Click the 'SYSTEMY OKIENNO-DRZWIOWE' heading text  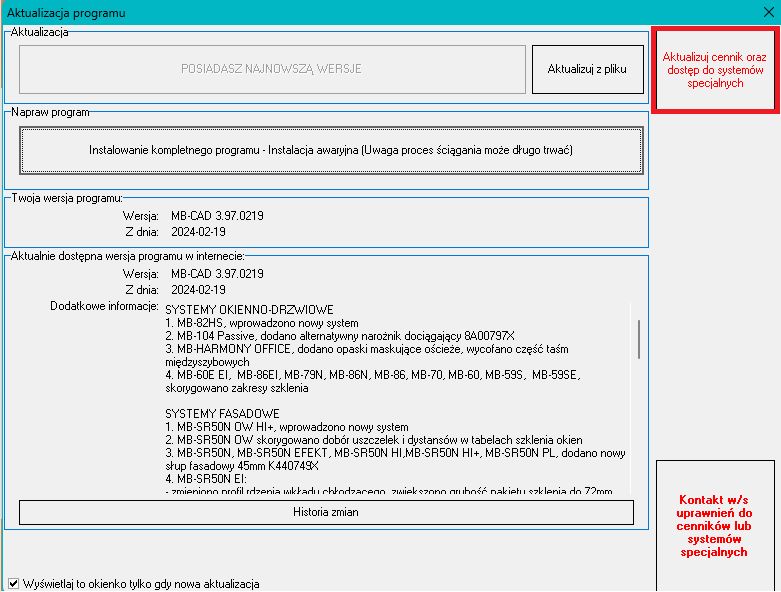point(249,310)
